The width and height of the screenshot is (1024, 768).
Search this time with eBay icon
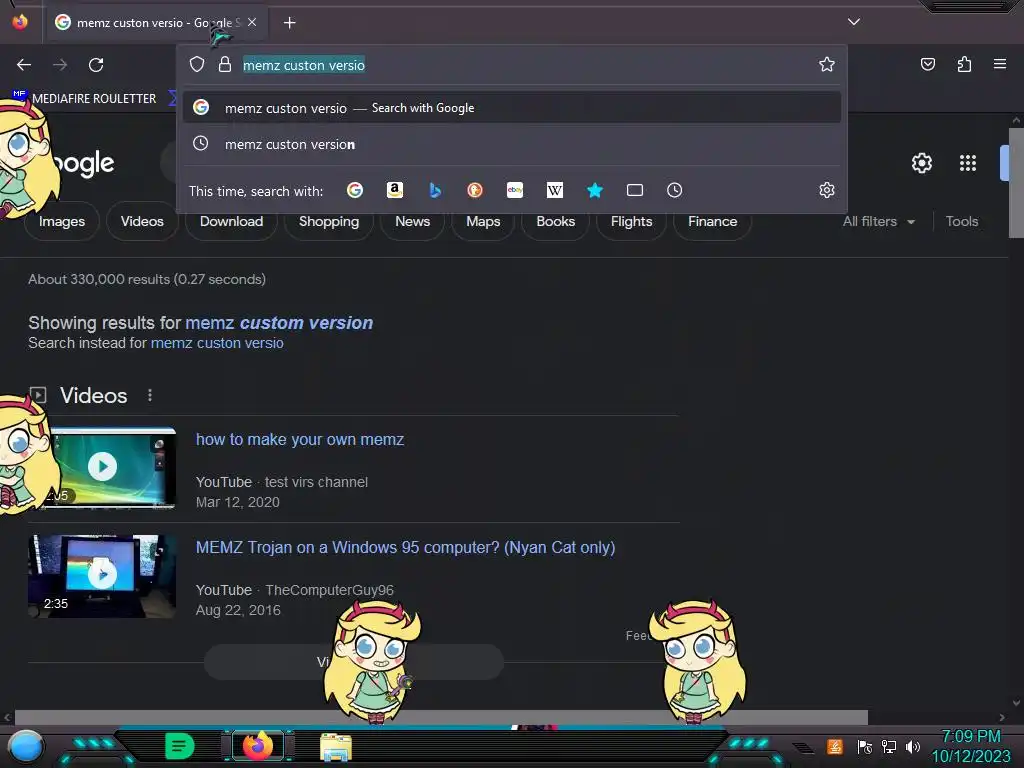click(515, 190)
